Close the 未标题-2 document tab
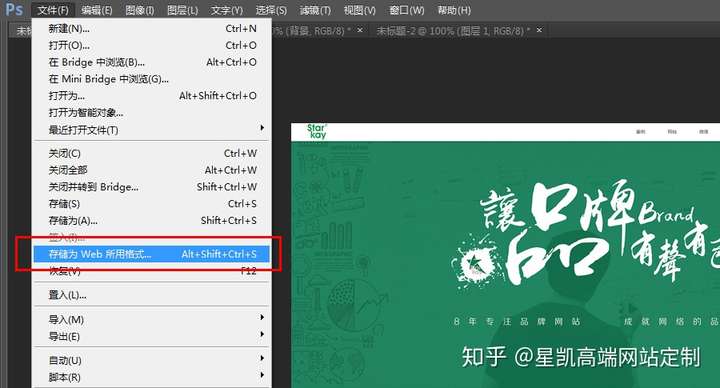Viewport: 720px width, 388px height. pyautogui.click(x=539, y=30)
